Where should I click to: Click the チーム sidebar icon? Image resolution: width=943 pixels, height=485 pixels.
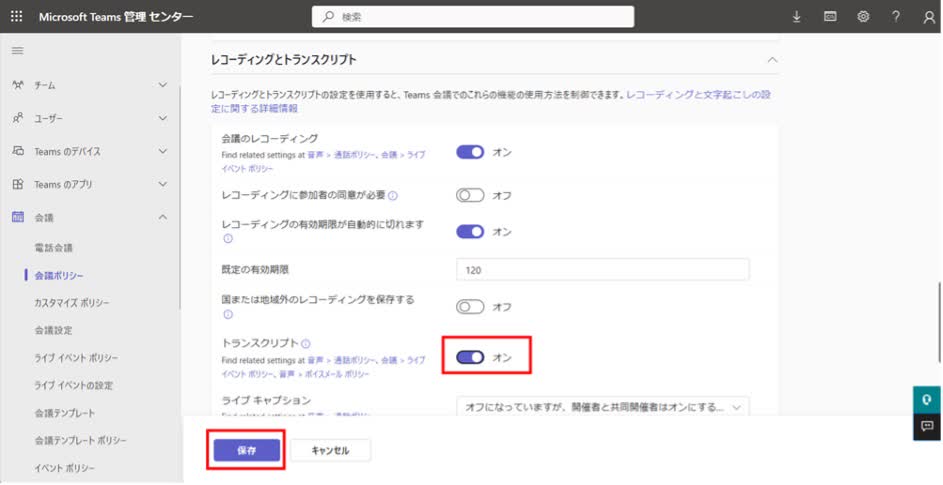pyautogui.click(x=18, y=85)
